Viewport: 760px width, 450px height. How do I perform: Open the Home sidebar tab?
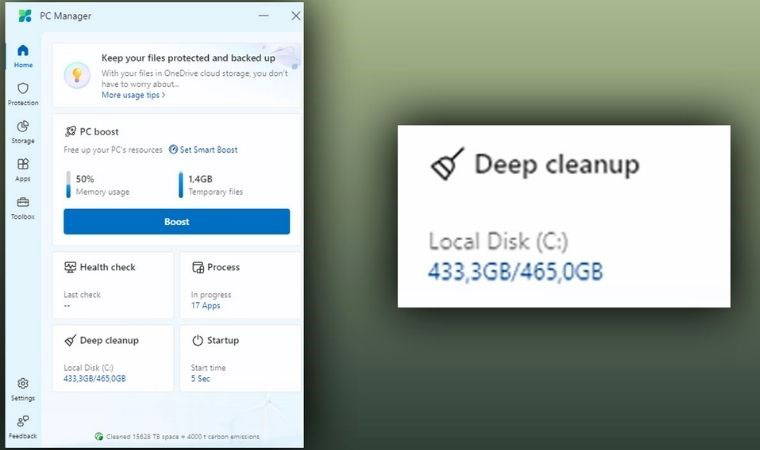click(x=23, y=55)
